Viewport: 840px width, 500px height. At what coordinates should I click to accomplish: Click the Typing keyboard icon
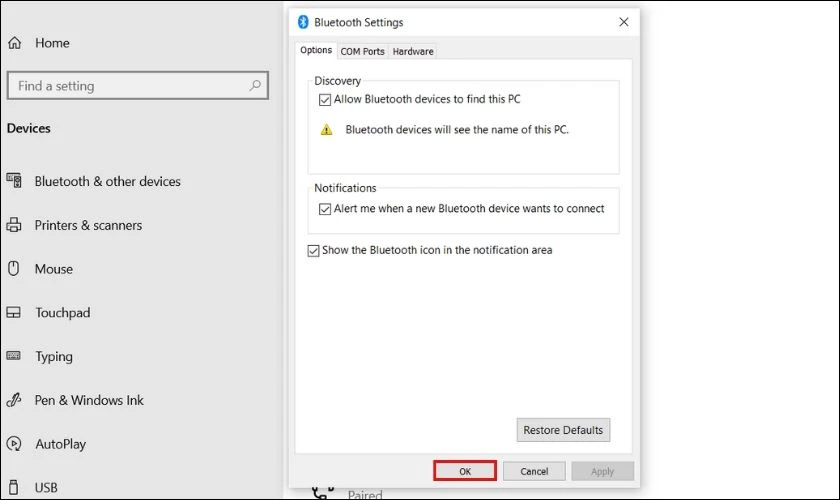pyautogui.click(x=14, y=356)
